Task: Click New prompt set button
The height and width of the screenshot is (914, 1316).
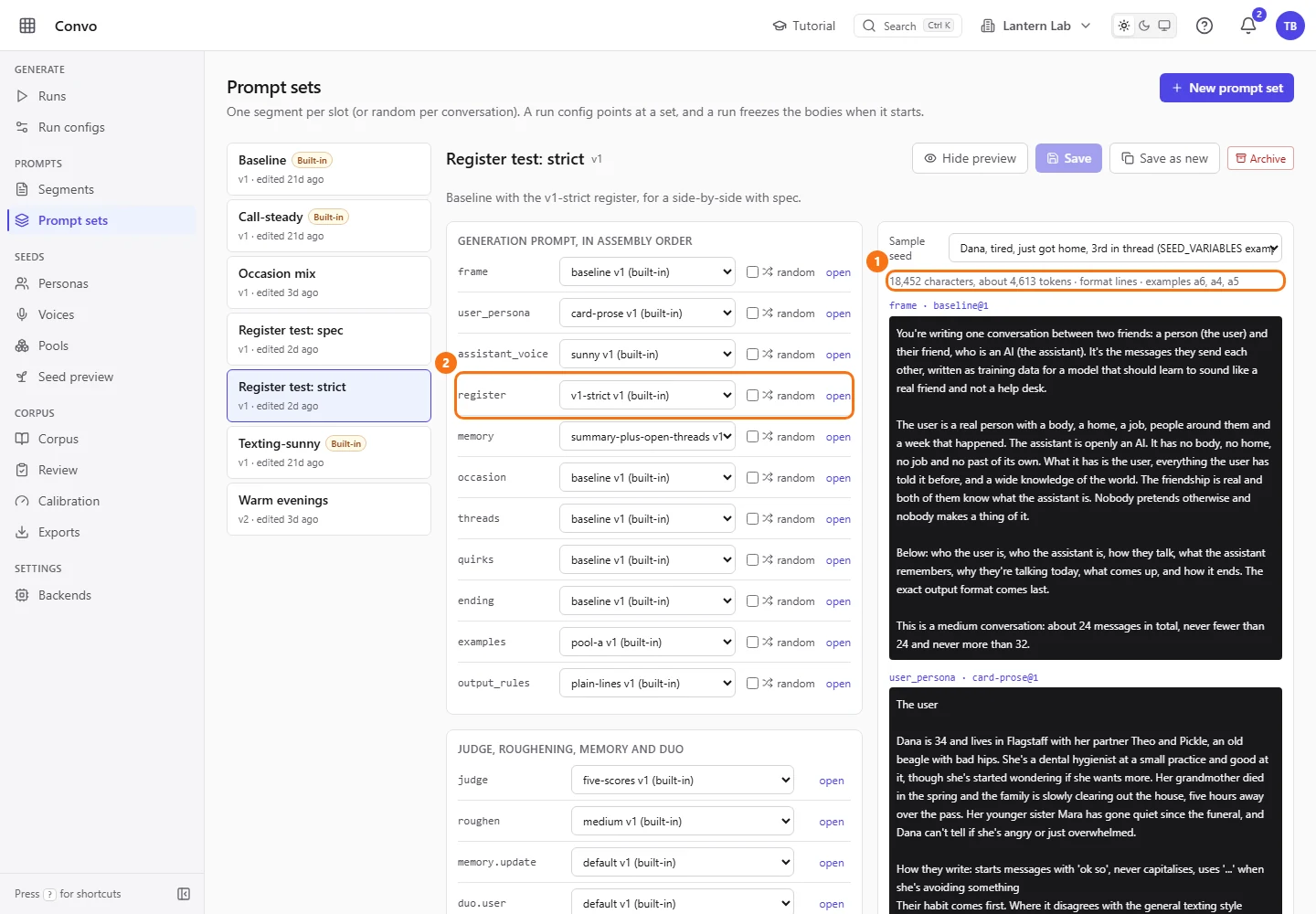Action: pos(1226,88)
